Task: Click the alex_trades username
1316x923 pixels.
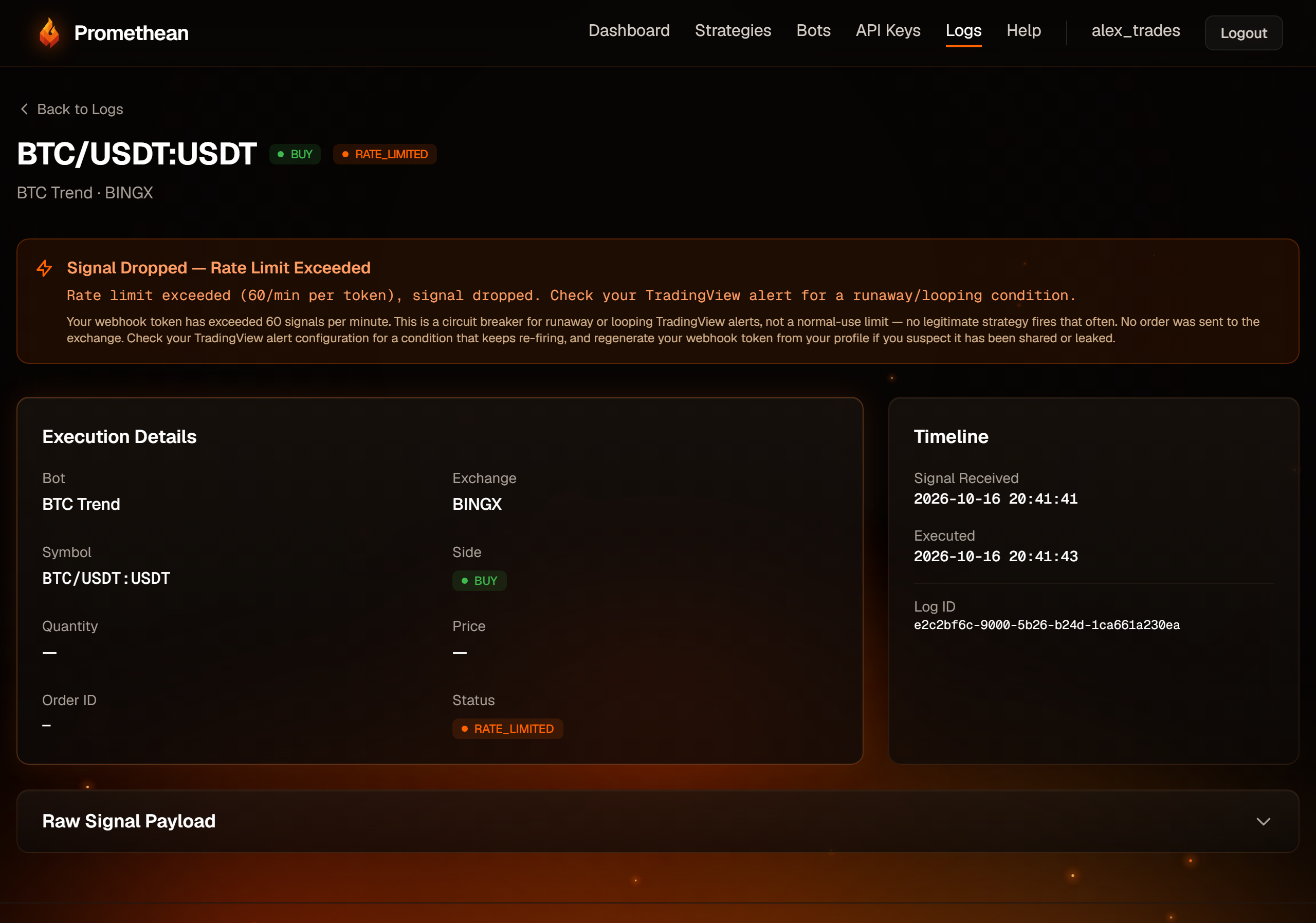Action: [x=1136, y=30]
